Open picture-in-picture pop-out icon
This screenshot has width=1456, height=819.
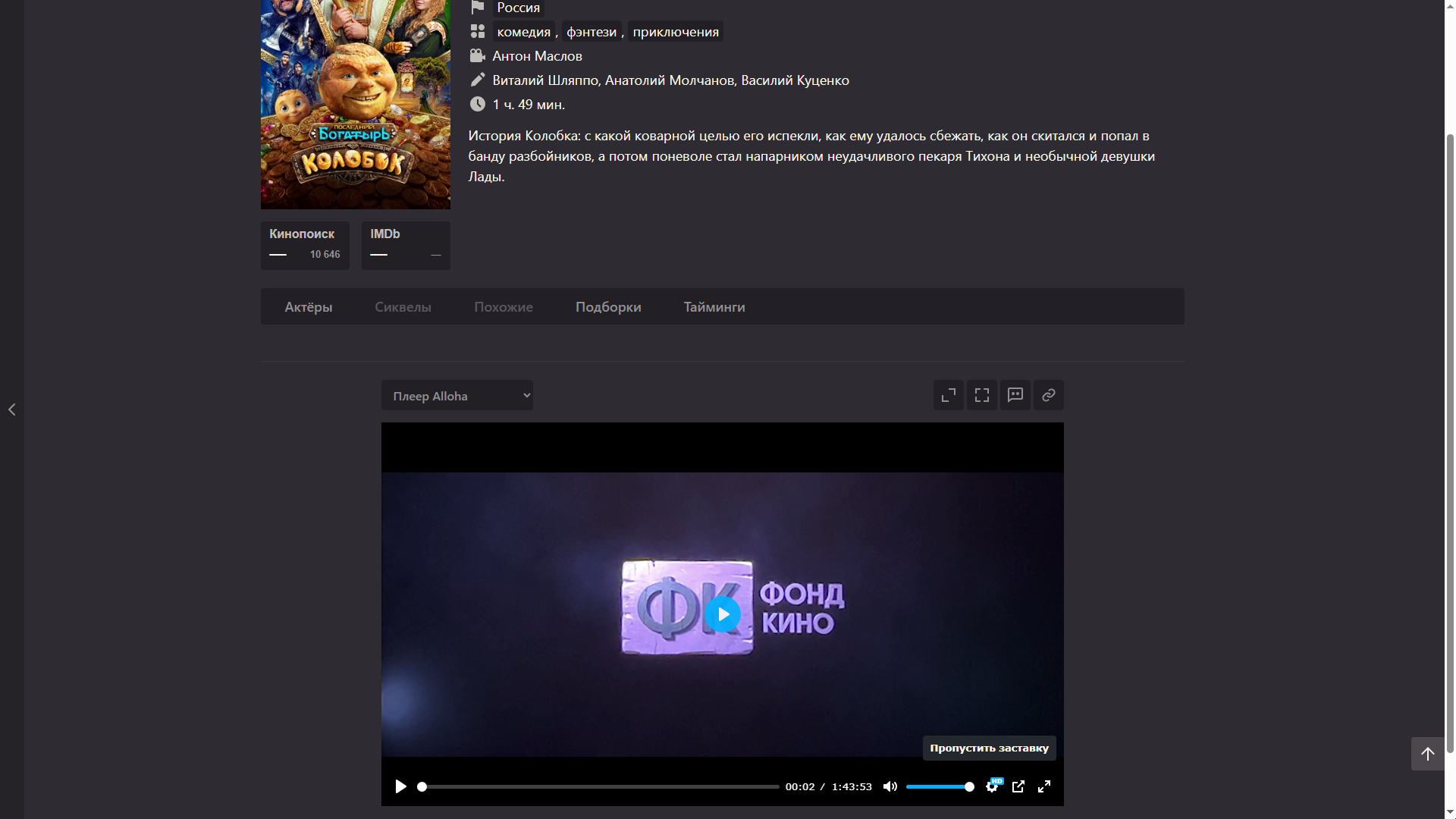1018,786
